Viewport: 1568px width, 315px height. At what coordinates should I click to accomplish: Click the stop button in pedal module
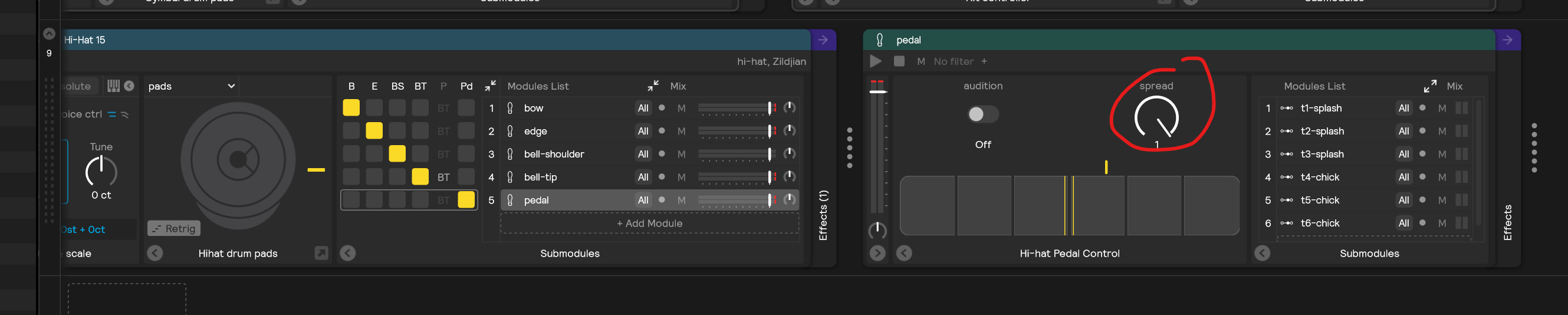pos(899,61)
